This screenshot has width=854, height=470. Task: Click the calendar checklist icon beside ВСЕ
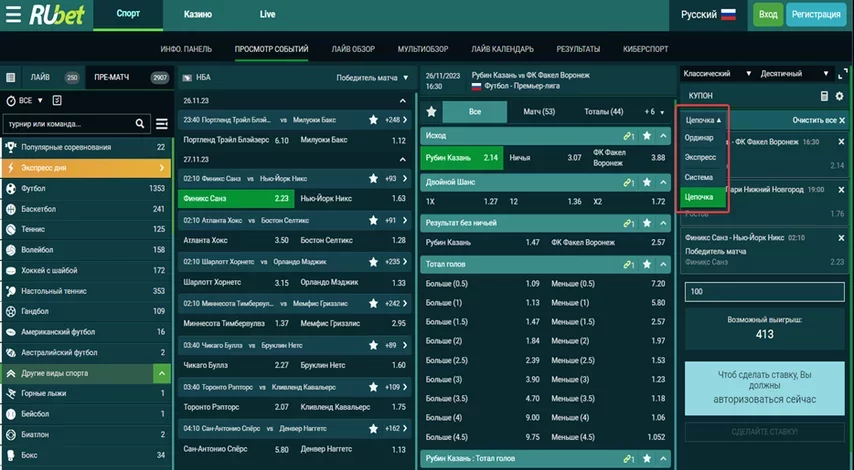click(57, 101)
